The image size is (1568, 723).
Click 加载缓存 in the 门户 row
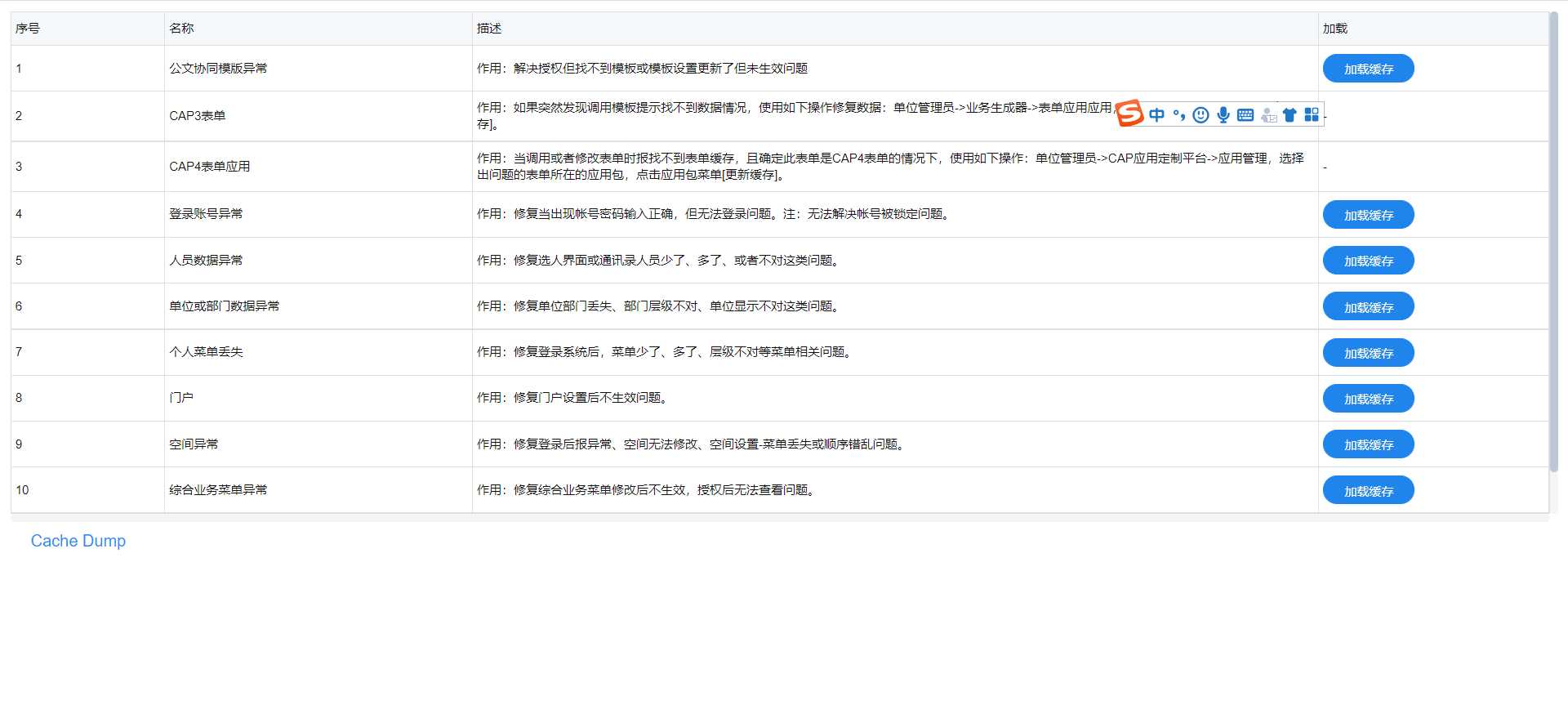click(1369, 399)
